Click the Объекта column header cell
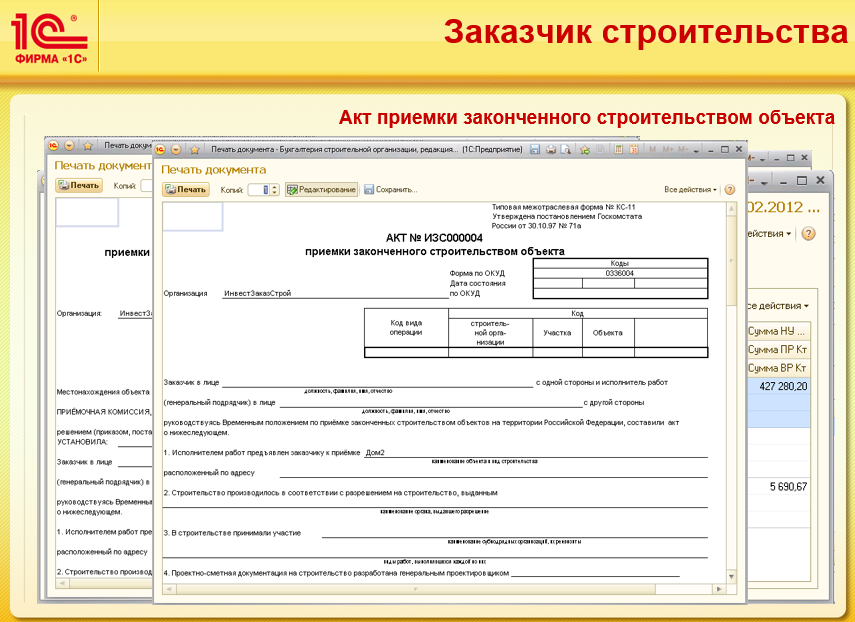Image resolution: width=855 pixels, height=622 pixels. coord(608,333)
